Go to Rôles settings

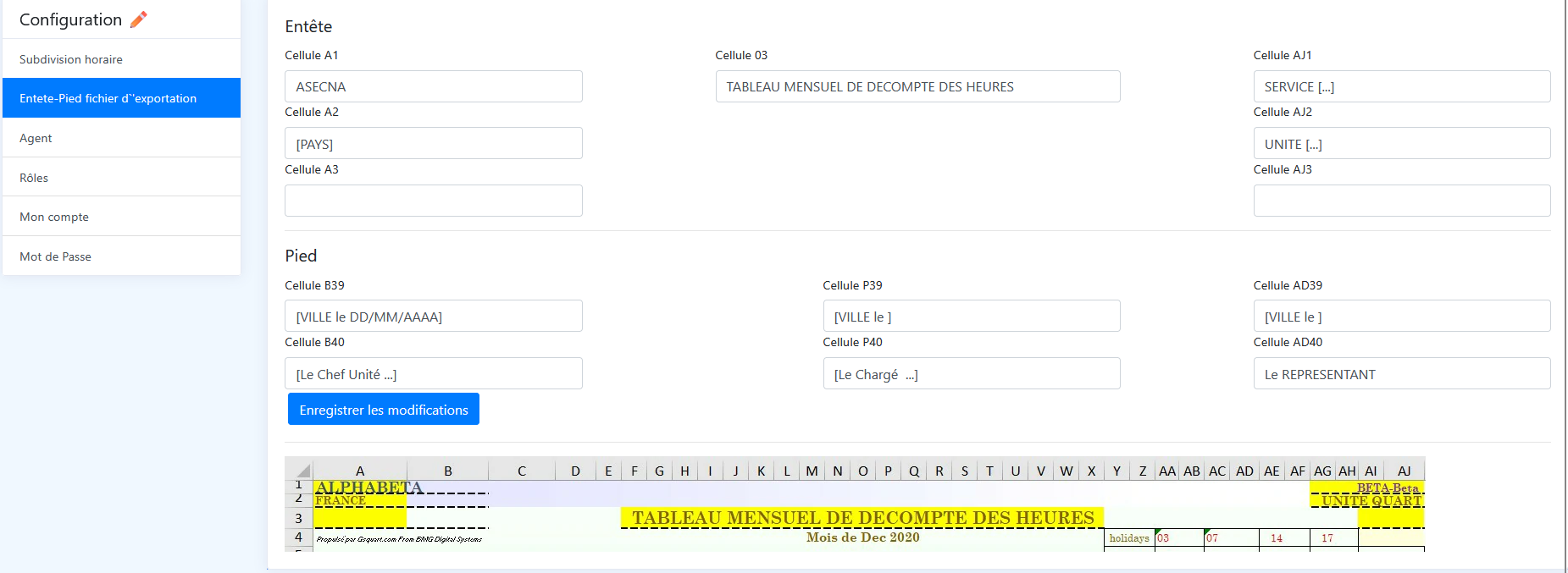[x=121, y=178]
